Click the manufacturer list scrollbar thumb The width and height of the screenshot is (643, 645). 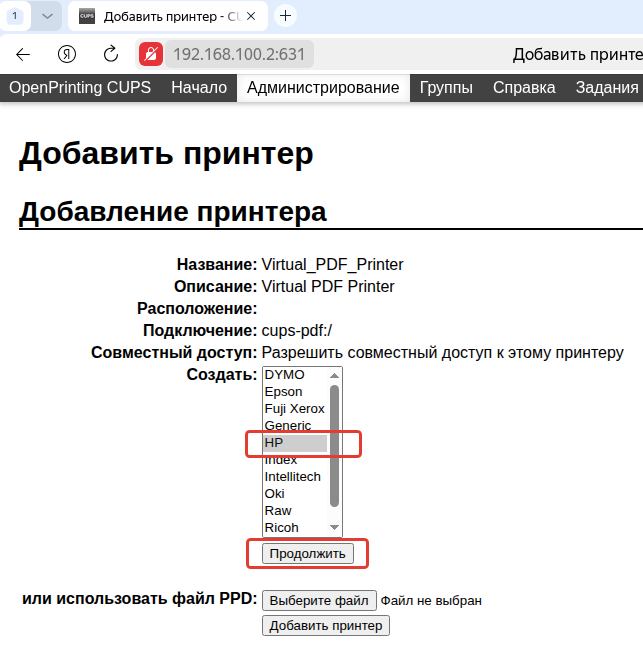pyautogui.click(x=334, y=445)
